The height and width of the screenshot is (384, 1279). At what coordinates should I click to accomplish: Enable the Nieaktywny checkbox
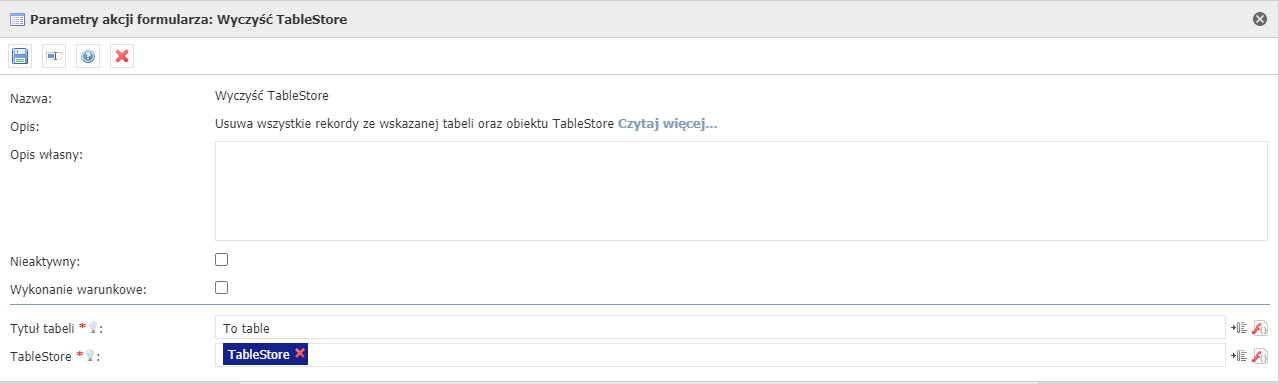coord(222,260)
